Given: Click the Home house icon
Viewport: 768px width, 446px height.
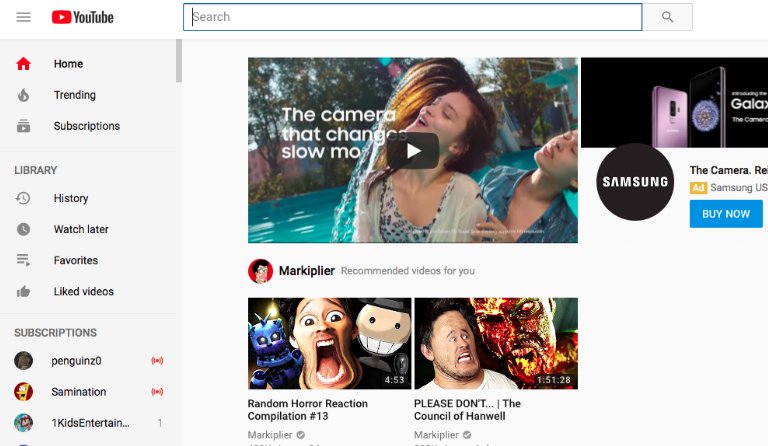Looking at the screenshot, I should pyautogui.click(x=24, y=64).
